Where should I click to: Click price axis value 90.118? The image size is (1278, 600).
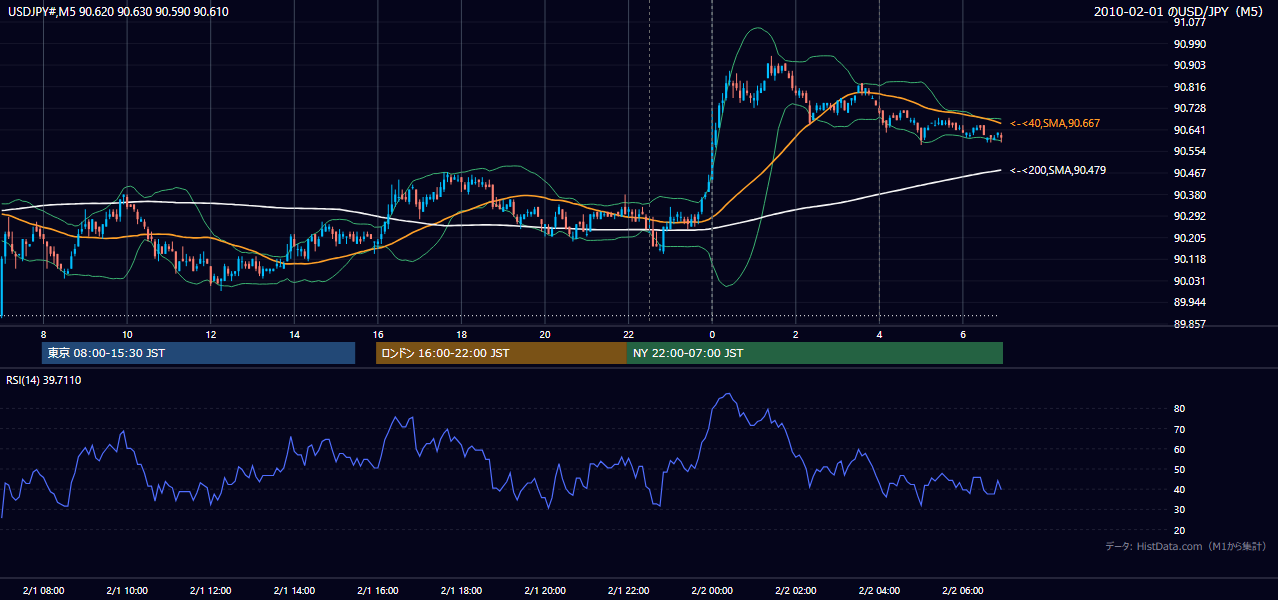click(1189, 259)
